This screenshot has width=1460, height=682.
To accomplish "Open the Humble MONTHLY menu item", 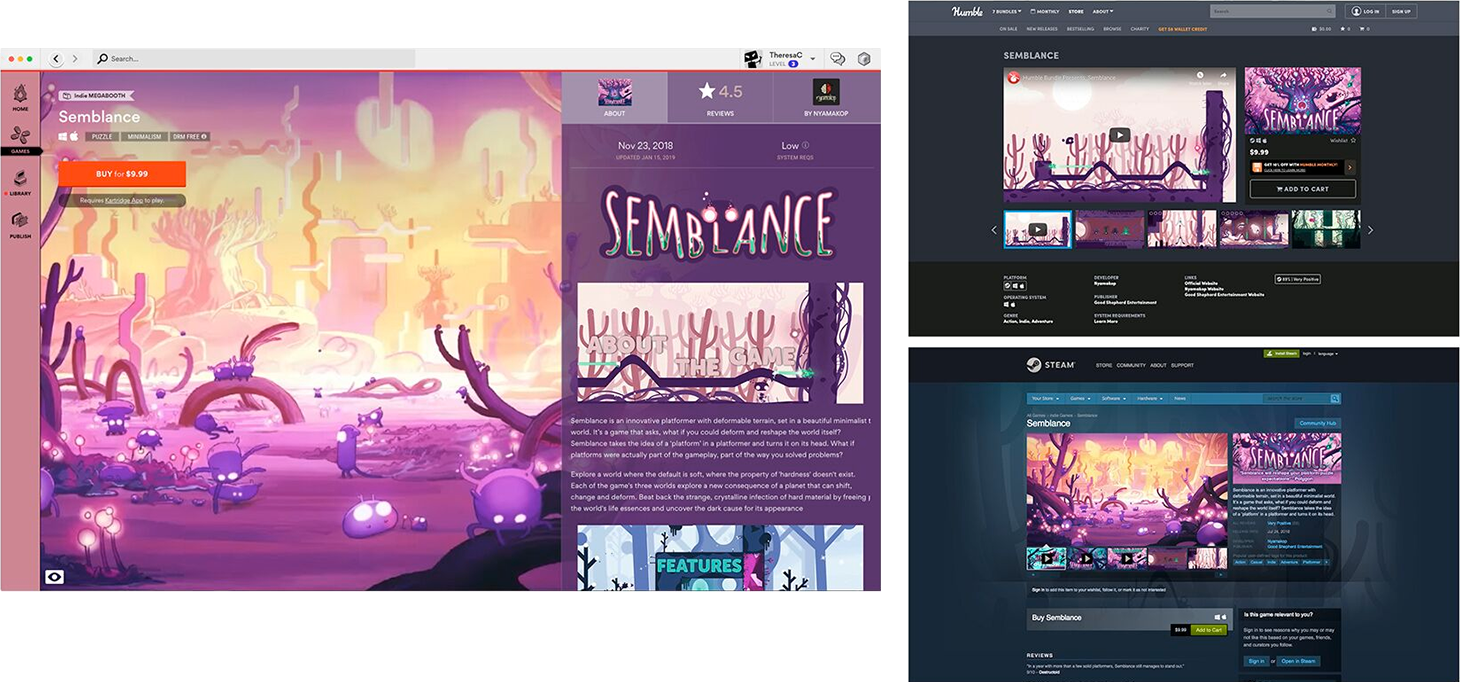I will (x=1046, y=12).
